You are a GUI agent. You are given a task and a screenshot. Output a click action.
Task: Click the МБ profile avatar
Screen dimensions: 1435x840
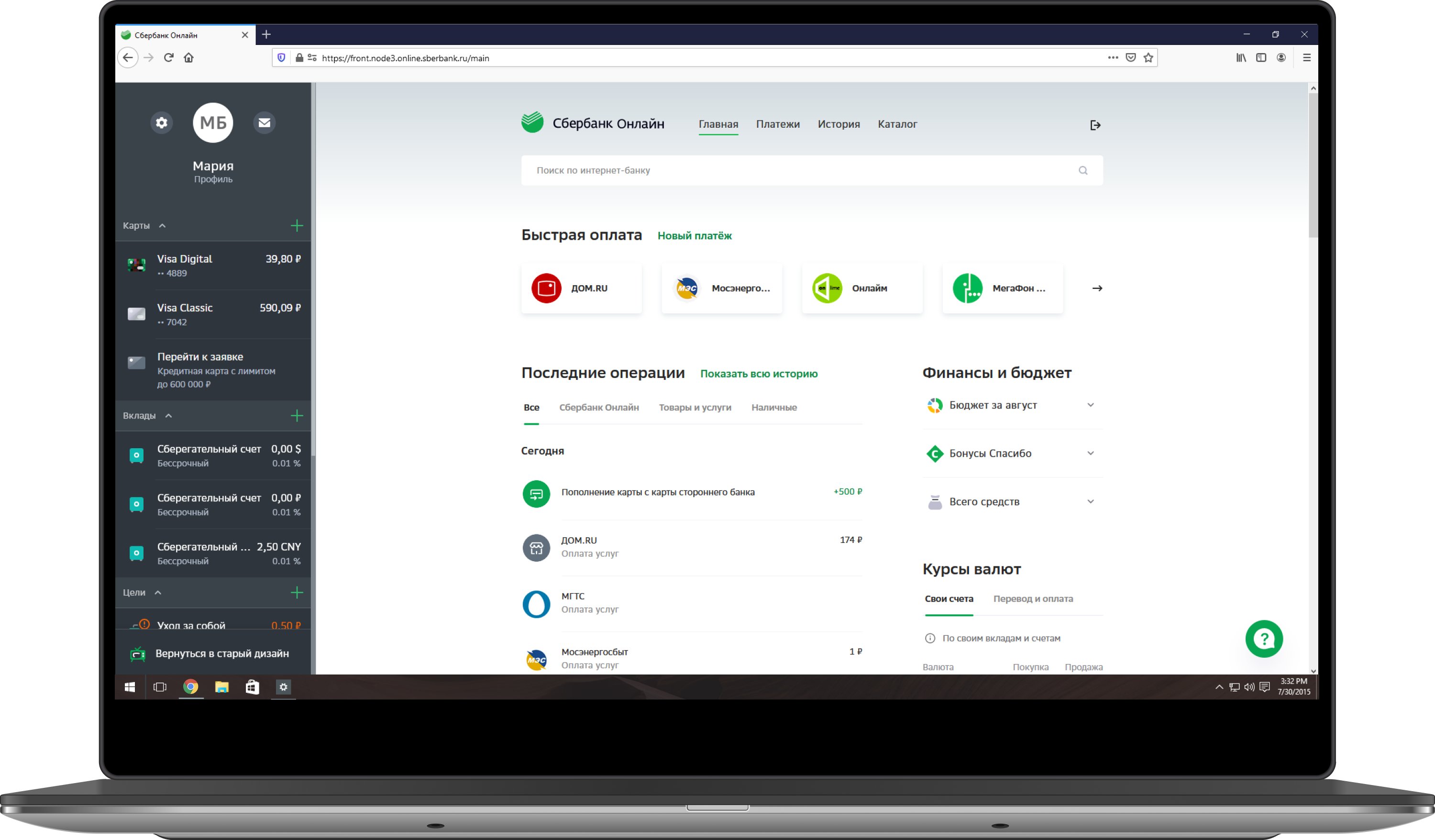click(x=213, y=122)
